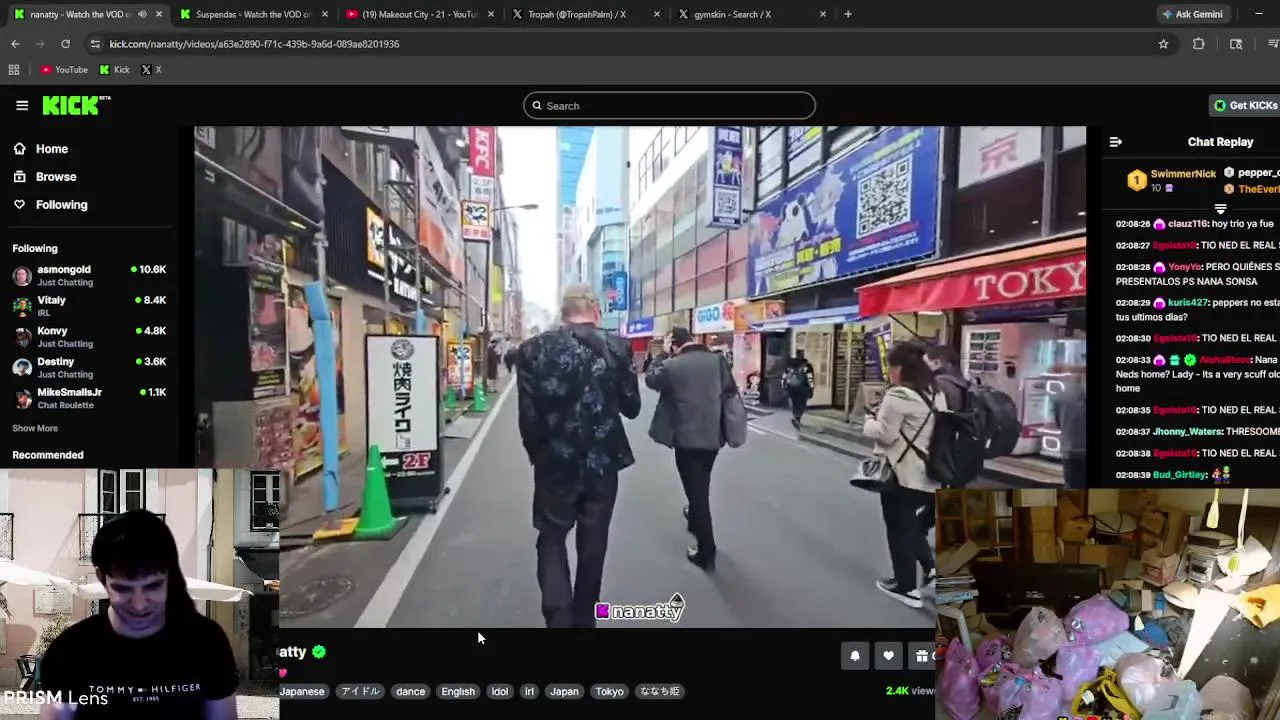Open the Kick hamburger menu

tap(22, 105)
